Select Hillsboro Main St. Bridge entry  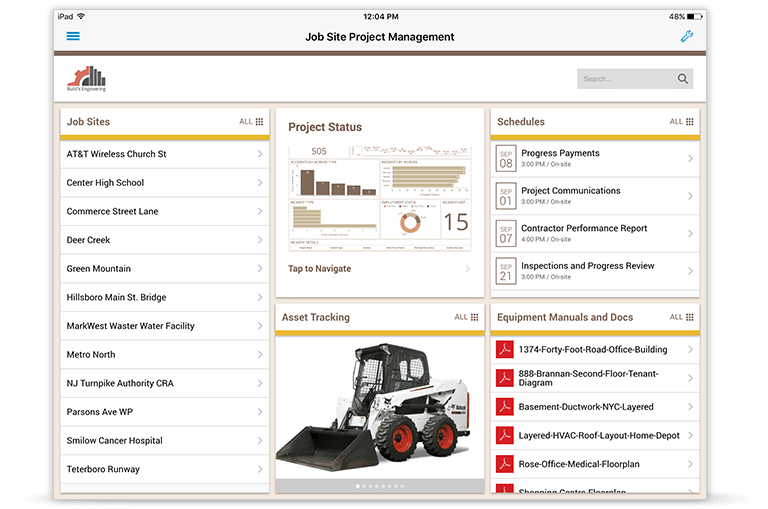pos(117,297)
